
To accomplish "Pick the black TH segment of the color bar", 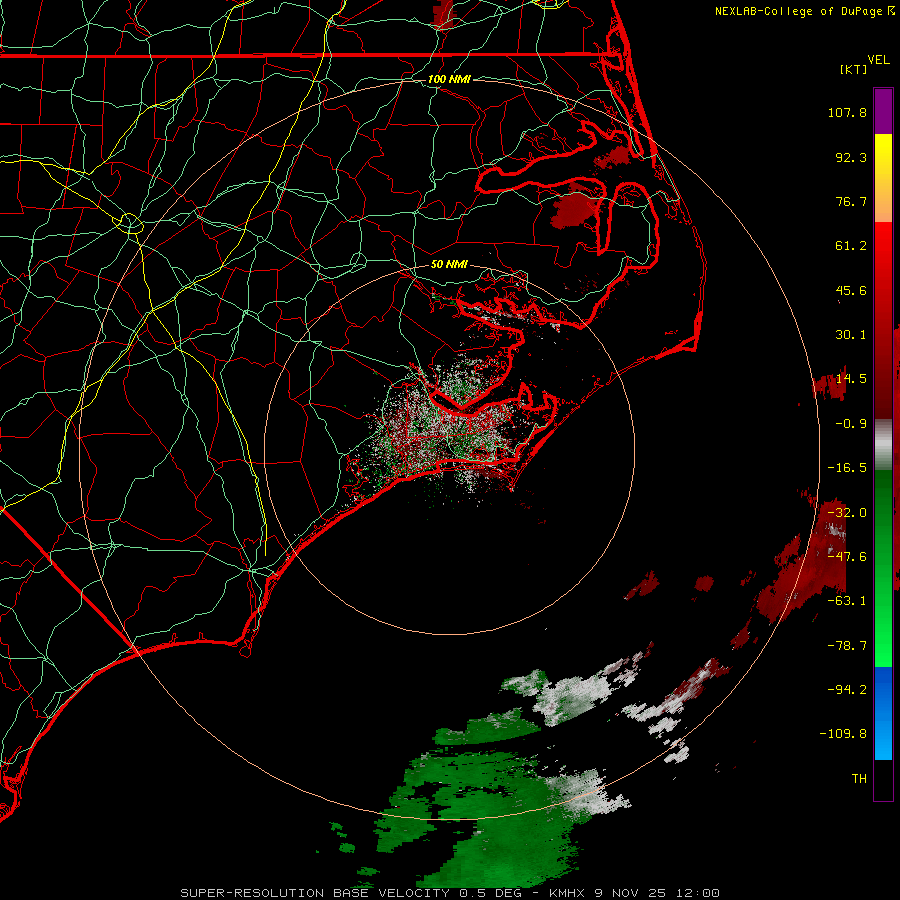I will pos(883,779).
